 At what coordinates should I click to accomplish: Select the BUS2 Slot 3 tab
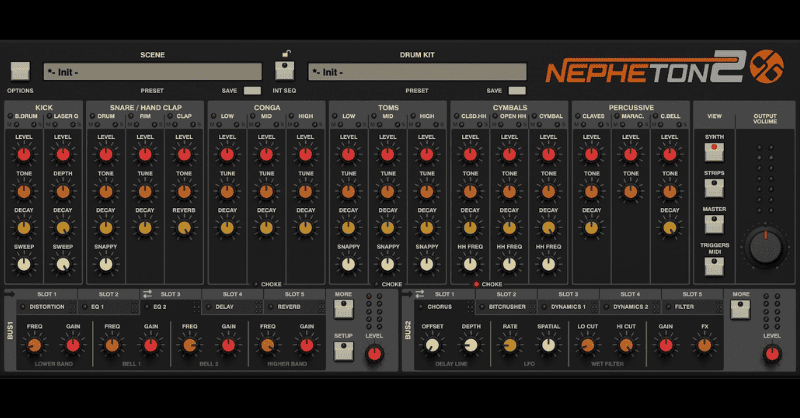[568, 294]
